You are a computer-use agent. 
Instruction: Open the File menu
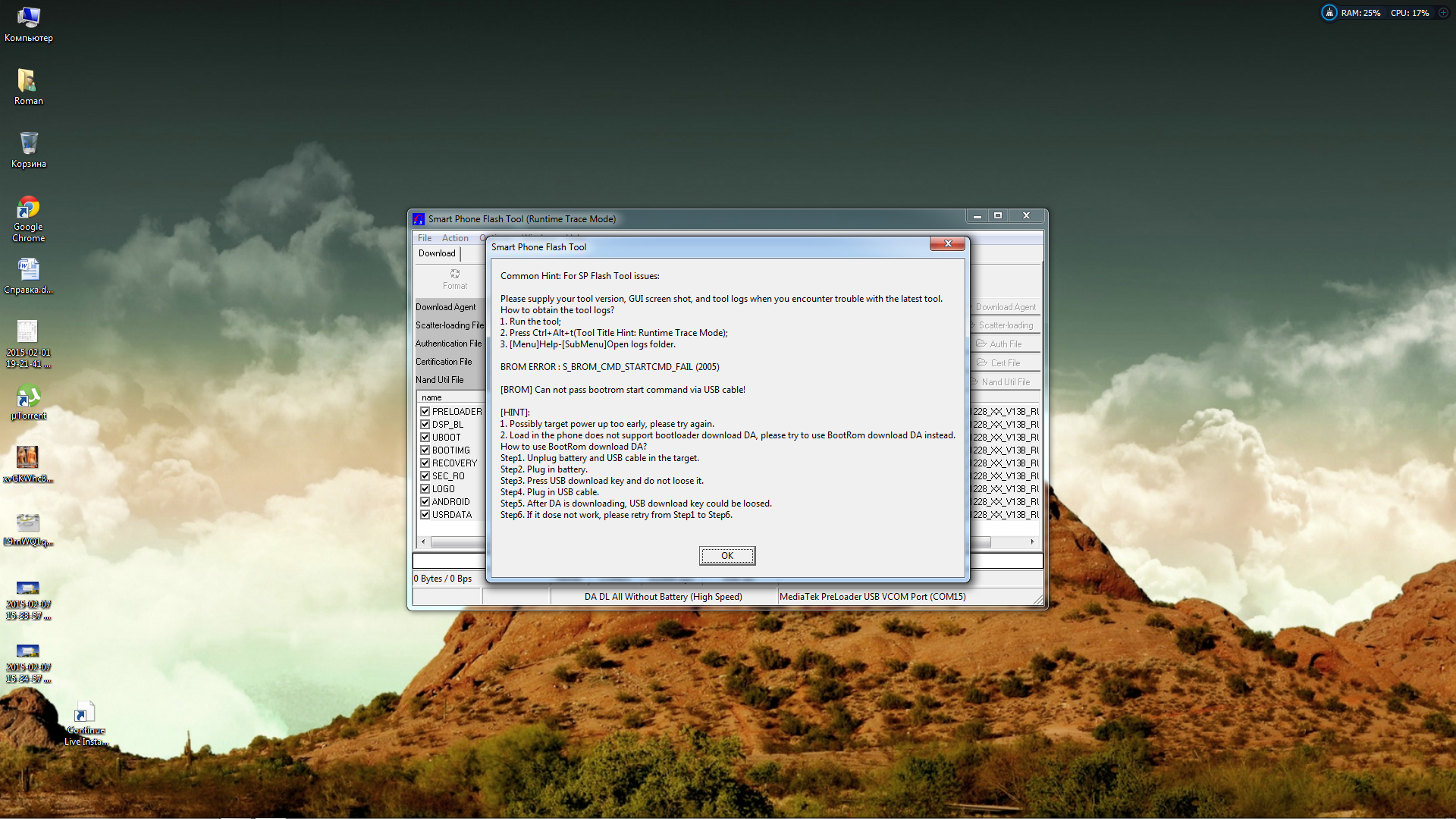click(425, 238)
